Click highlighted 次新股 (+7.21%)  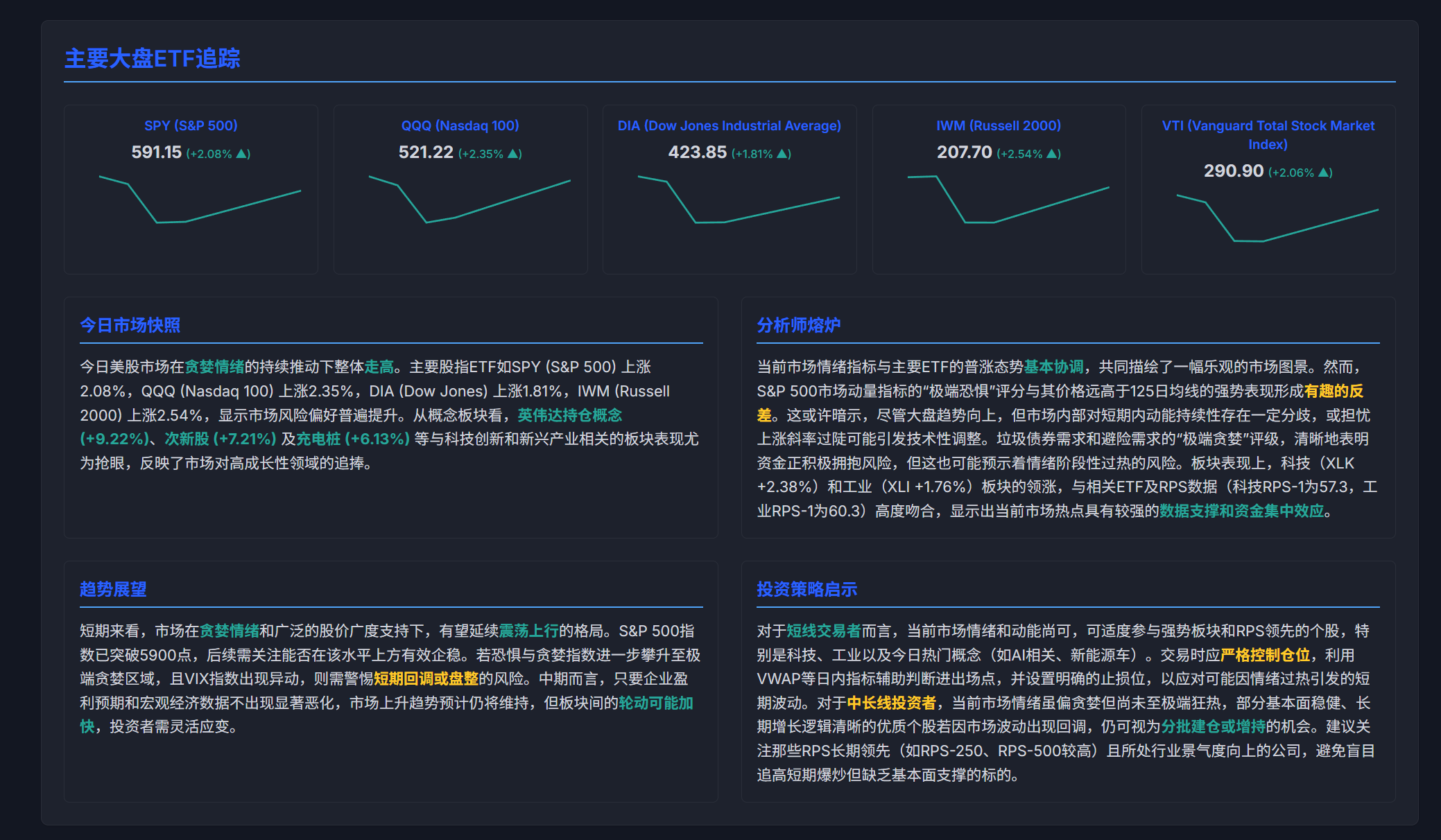coord(221,439)
